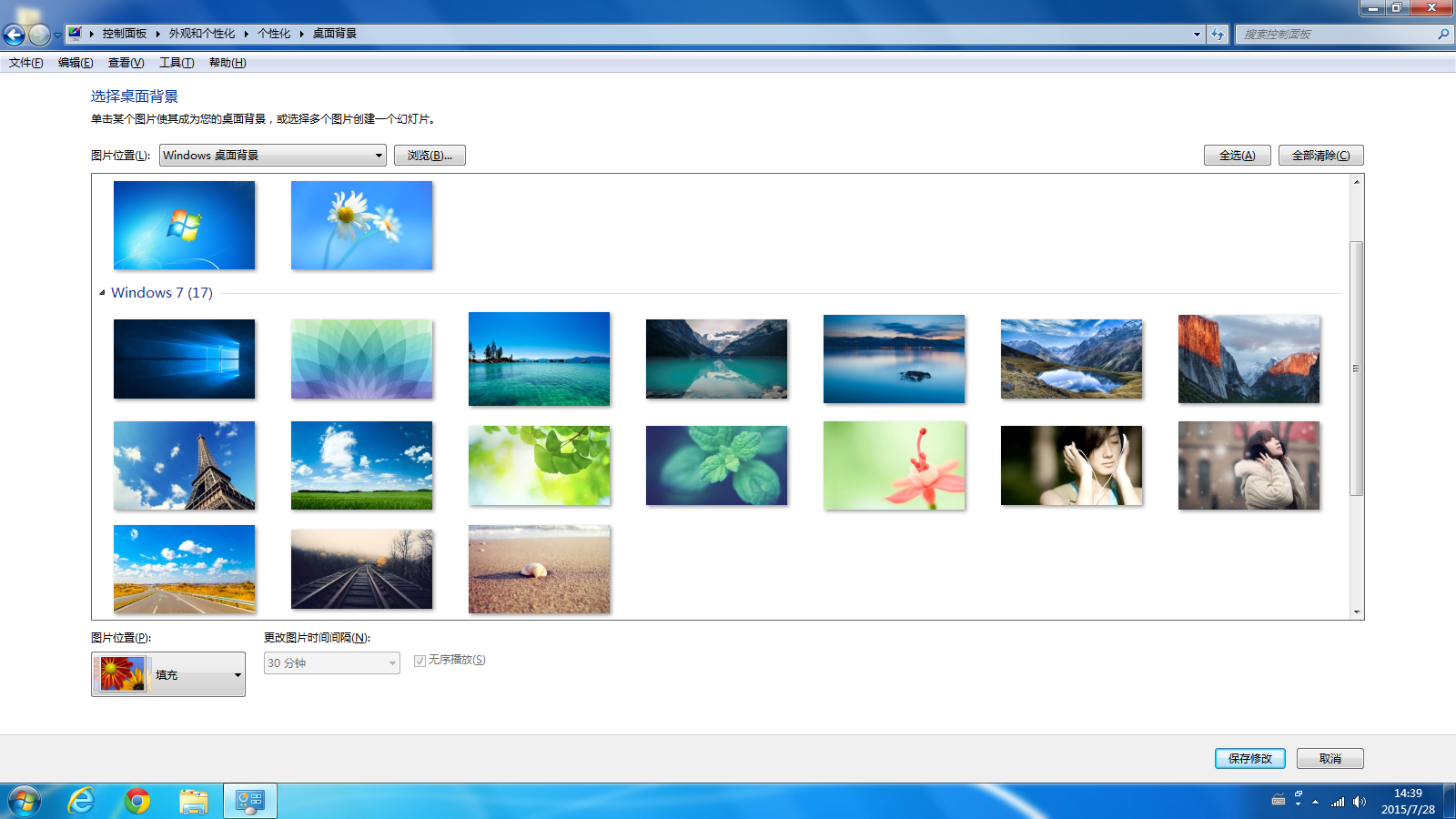
Task: Click the Control Panel icon in address bar
Action: (76, 34)
